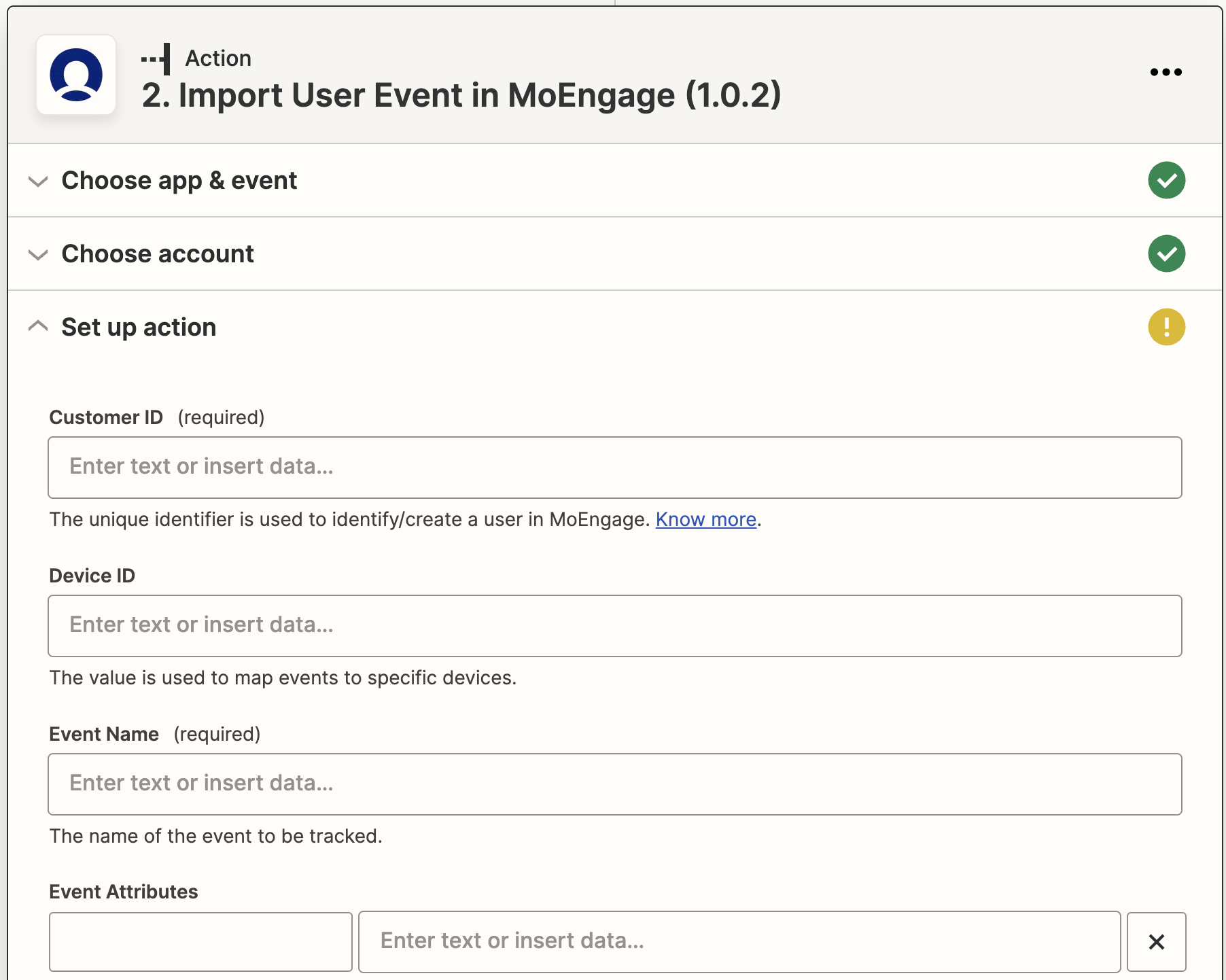Click the yellow warning icon for Set up action
Viewport: 1226px width, 980px height.
click(x=1166, y=327)
